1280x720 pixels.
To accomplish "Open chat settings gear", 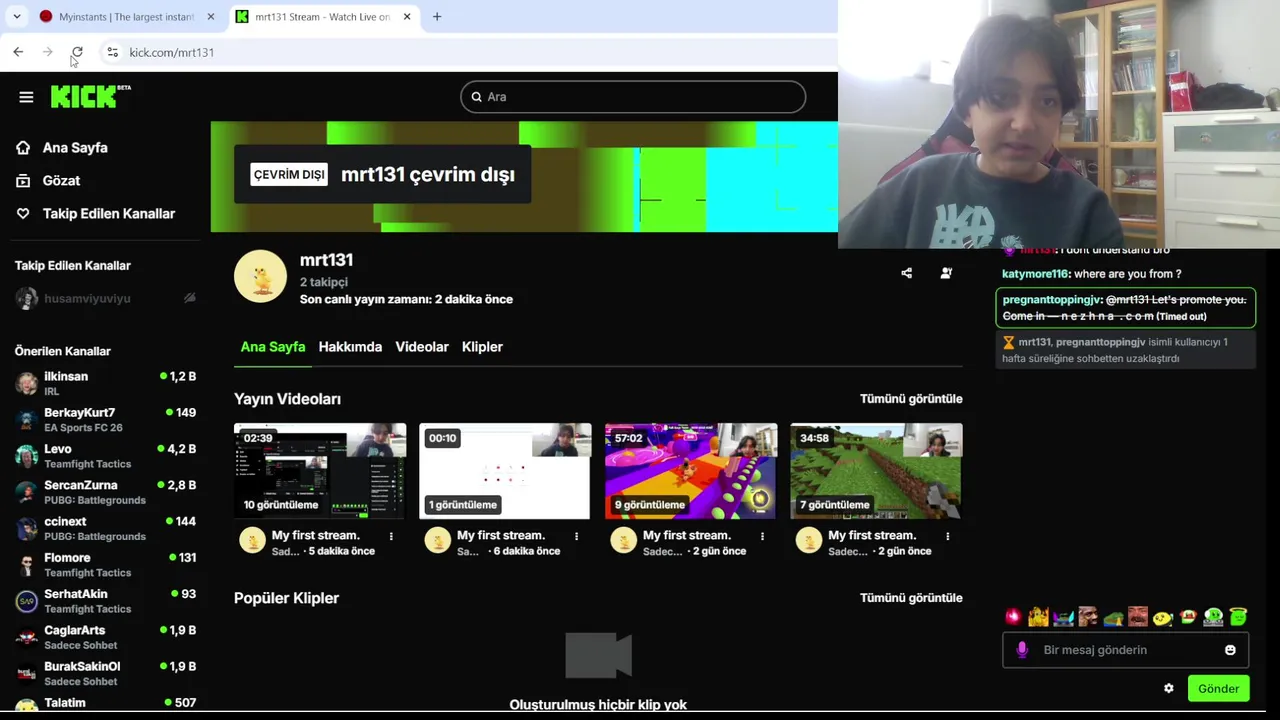I will (x=1168, y=689).
